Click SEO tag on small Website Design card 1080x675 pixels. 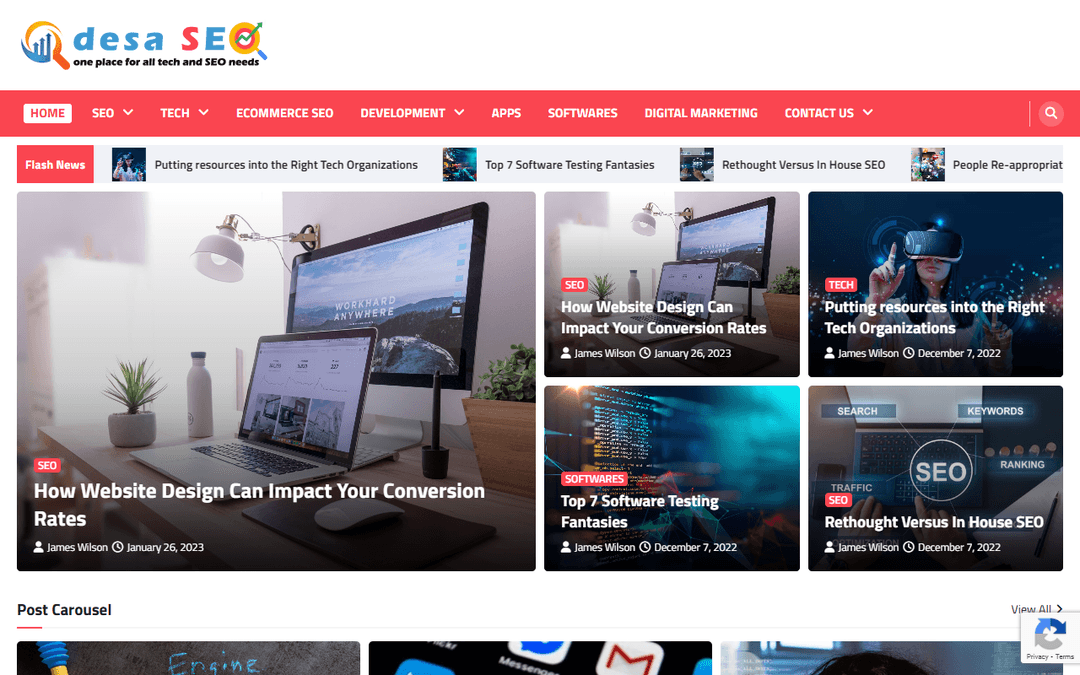[574, 284]
